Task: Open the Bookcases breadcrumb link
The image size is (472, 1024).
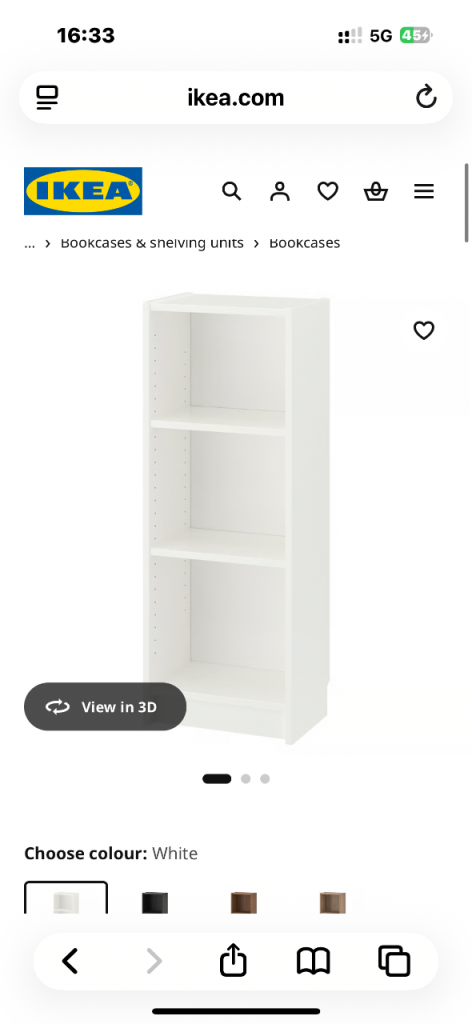Action: point(304,243)
